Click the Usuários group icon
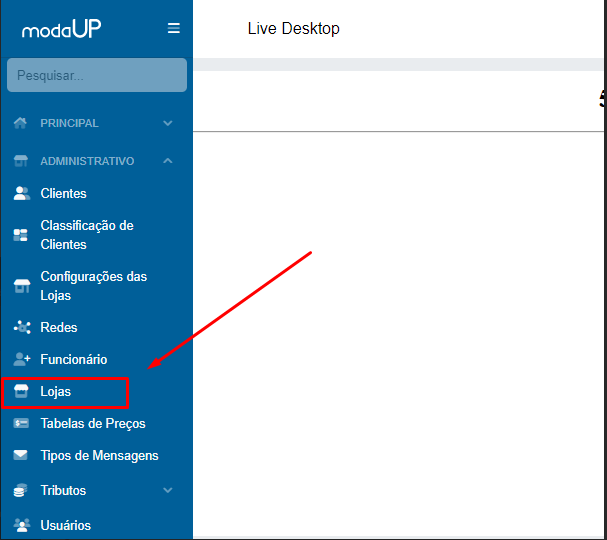 tap(22, 525)
